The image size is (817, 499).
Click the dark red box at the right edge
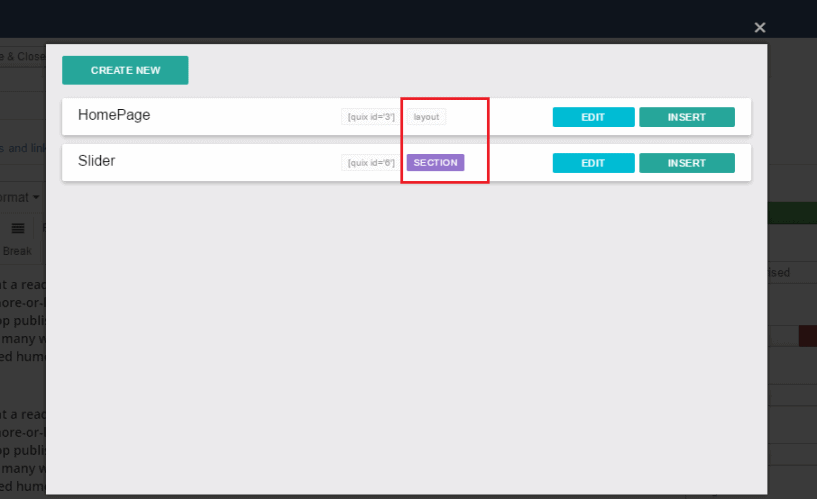click(807, 336)
